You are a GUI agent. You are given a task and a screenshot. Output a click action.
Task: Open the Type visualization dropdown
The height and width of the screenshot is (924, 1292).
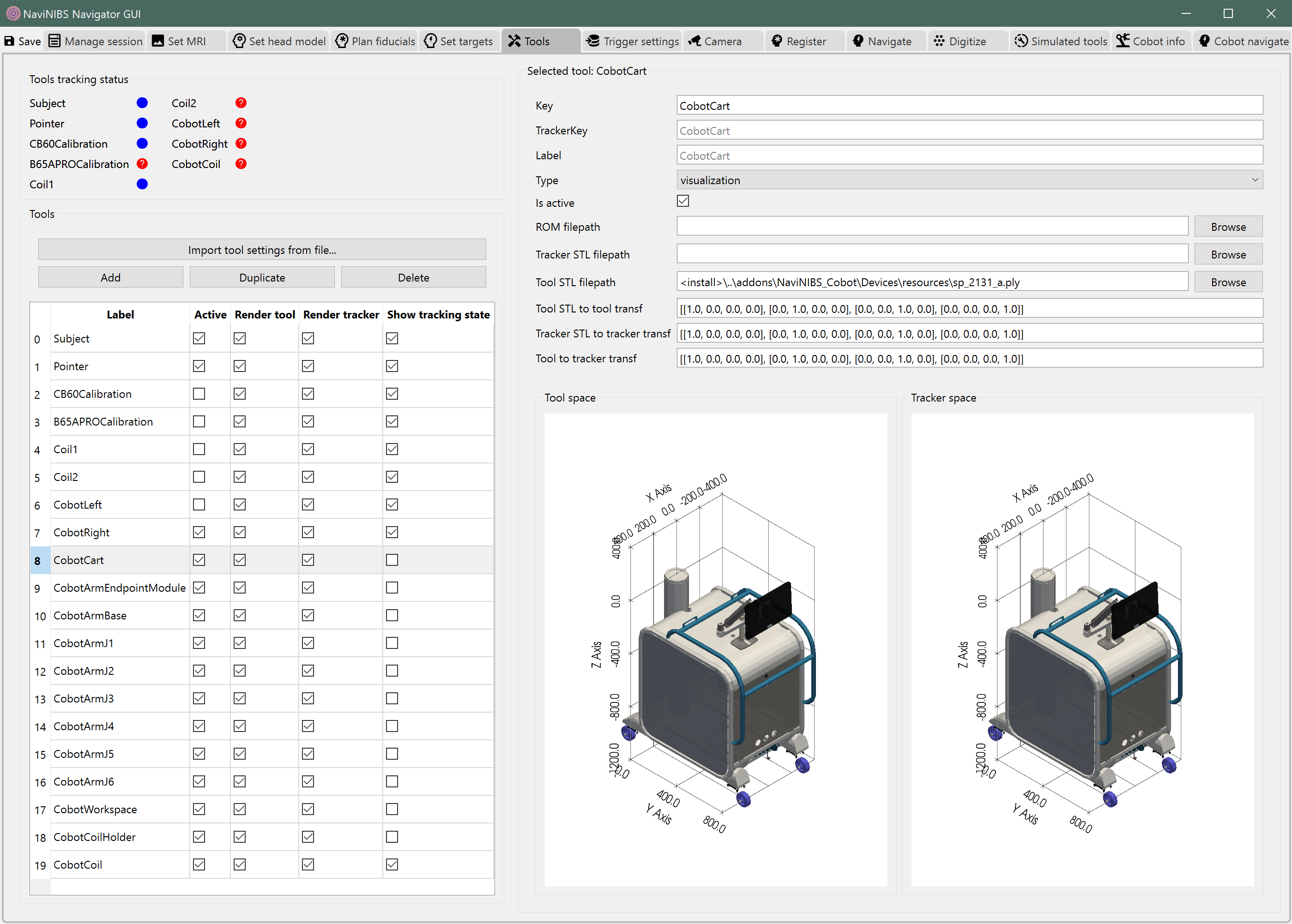tap(969, 180)
